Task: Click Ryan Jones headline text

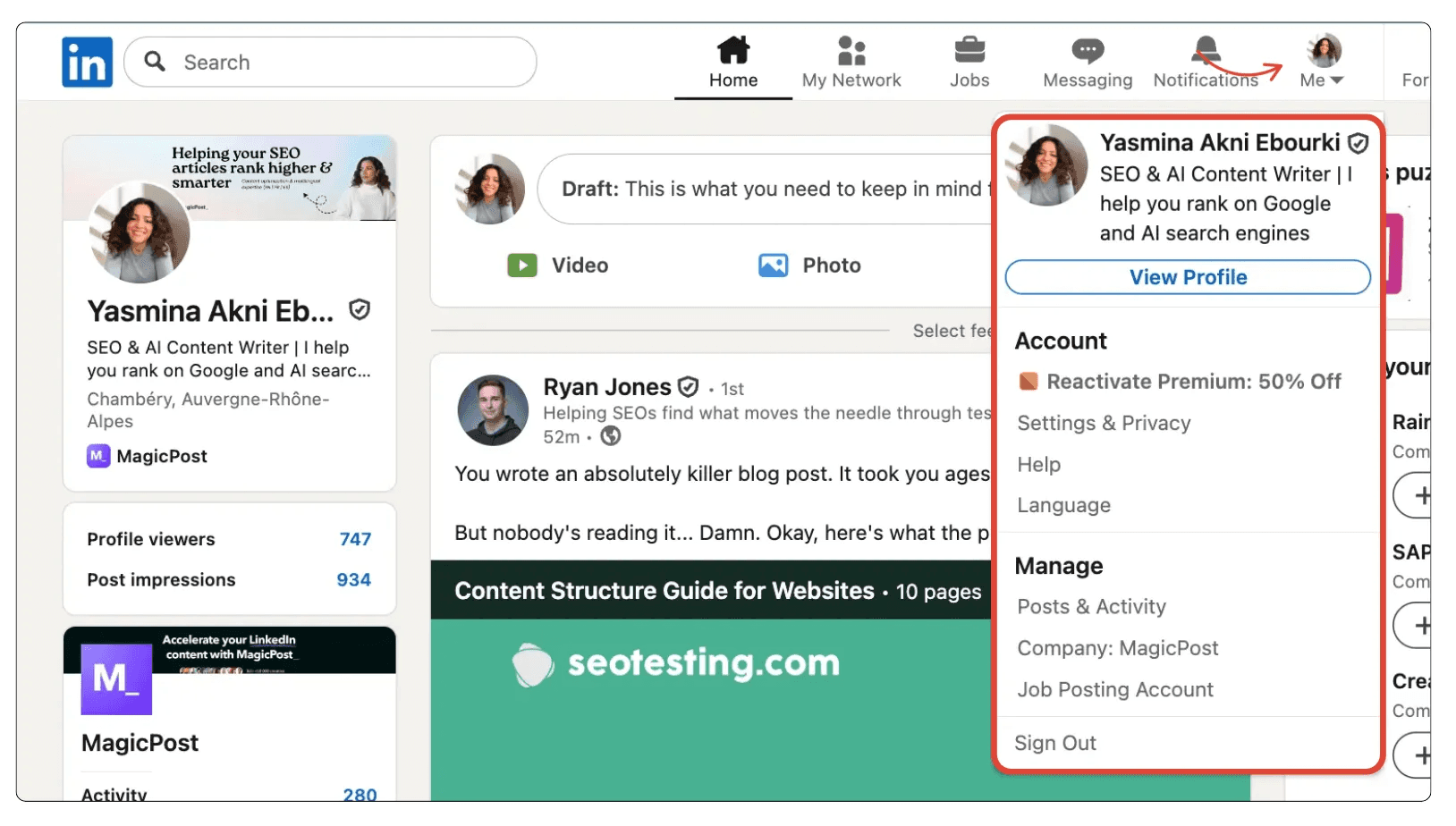Action: click(x=767, y=413)
